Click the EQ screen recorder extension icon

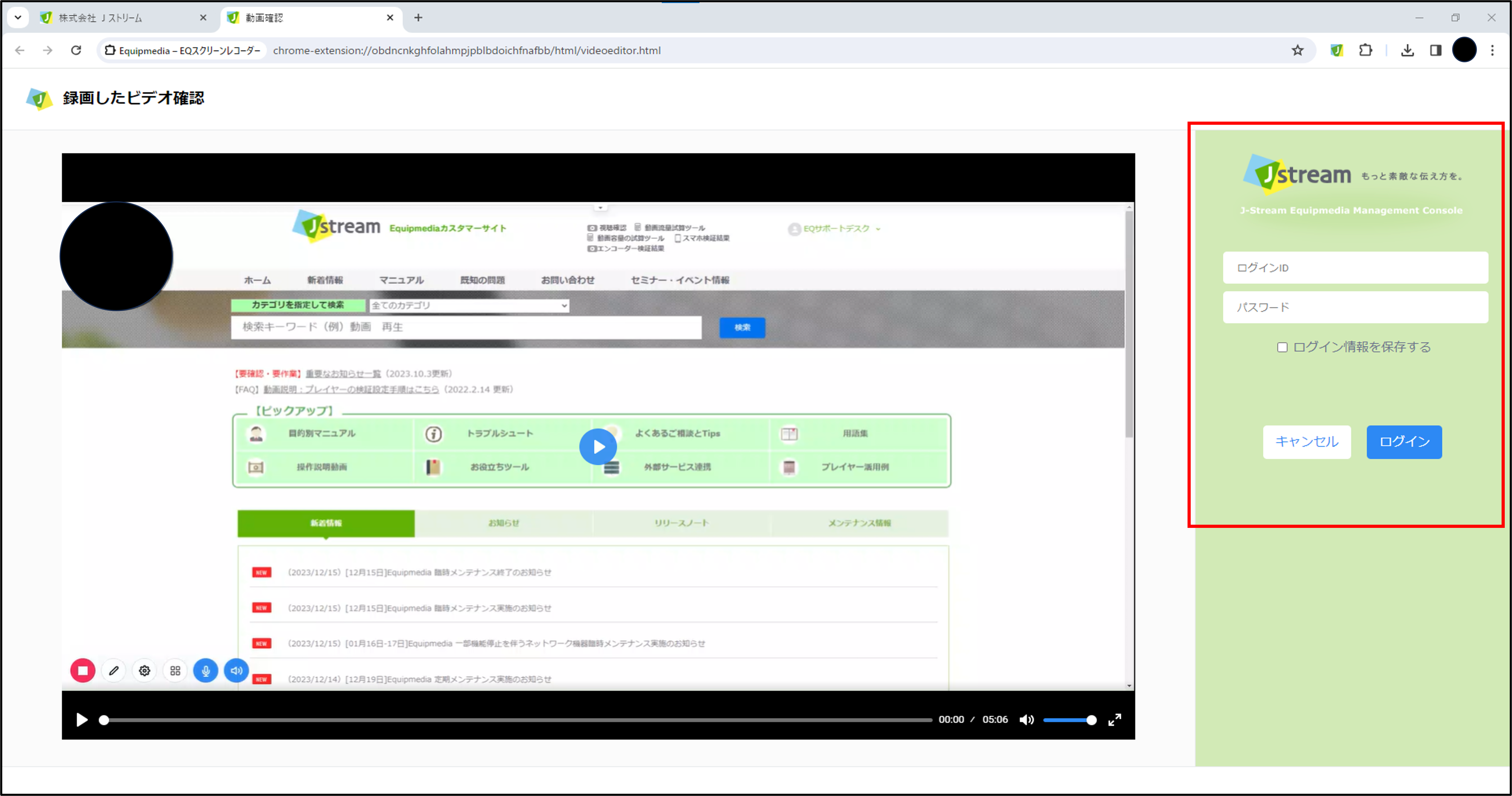click(x=1337, y=51)
